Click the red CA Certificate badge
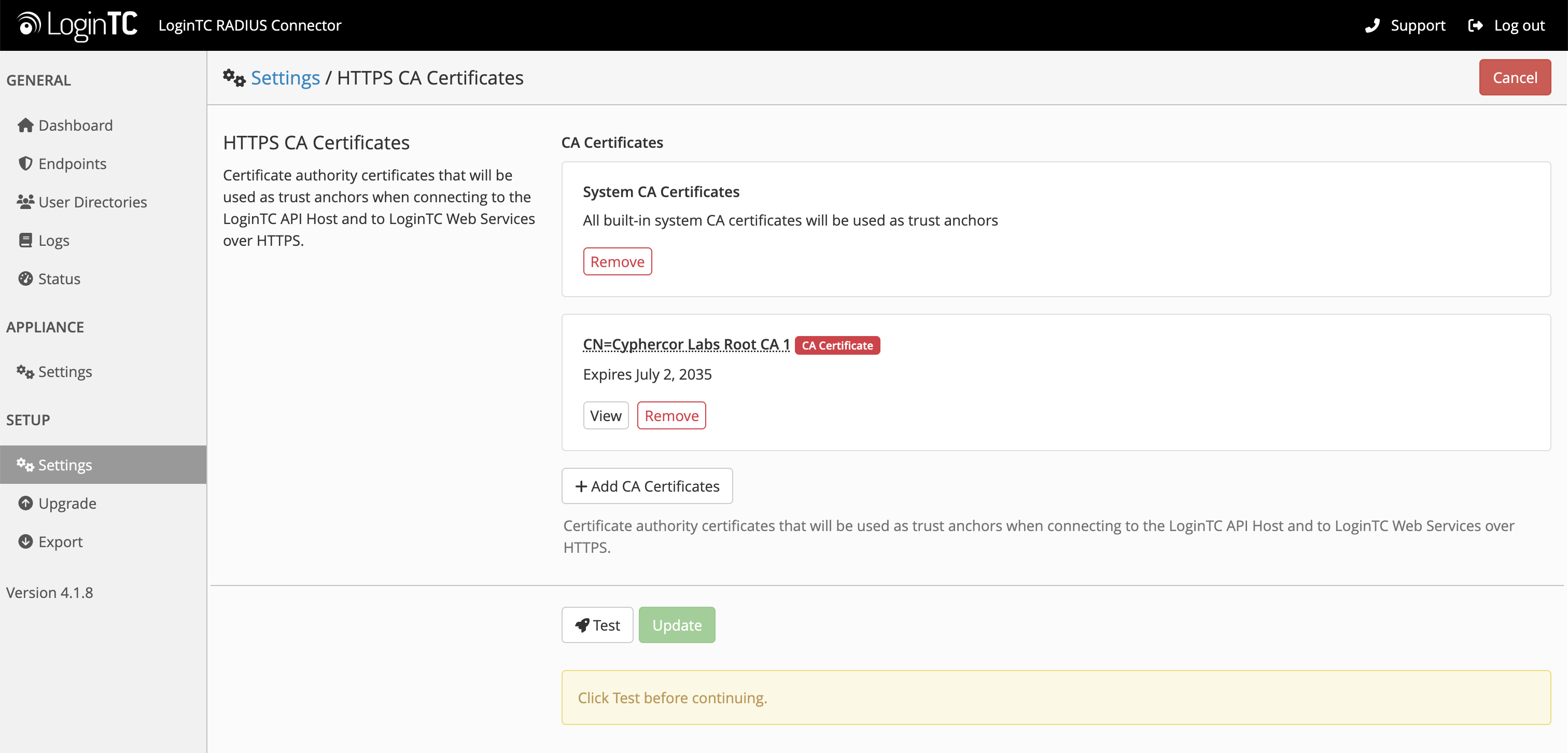The width and height of the screenshot is (1568, 753). click(x=837, y=345)
